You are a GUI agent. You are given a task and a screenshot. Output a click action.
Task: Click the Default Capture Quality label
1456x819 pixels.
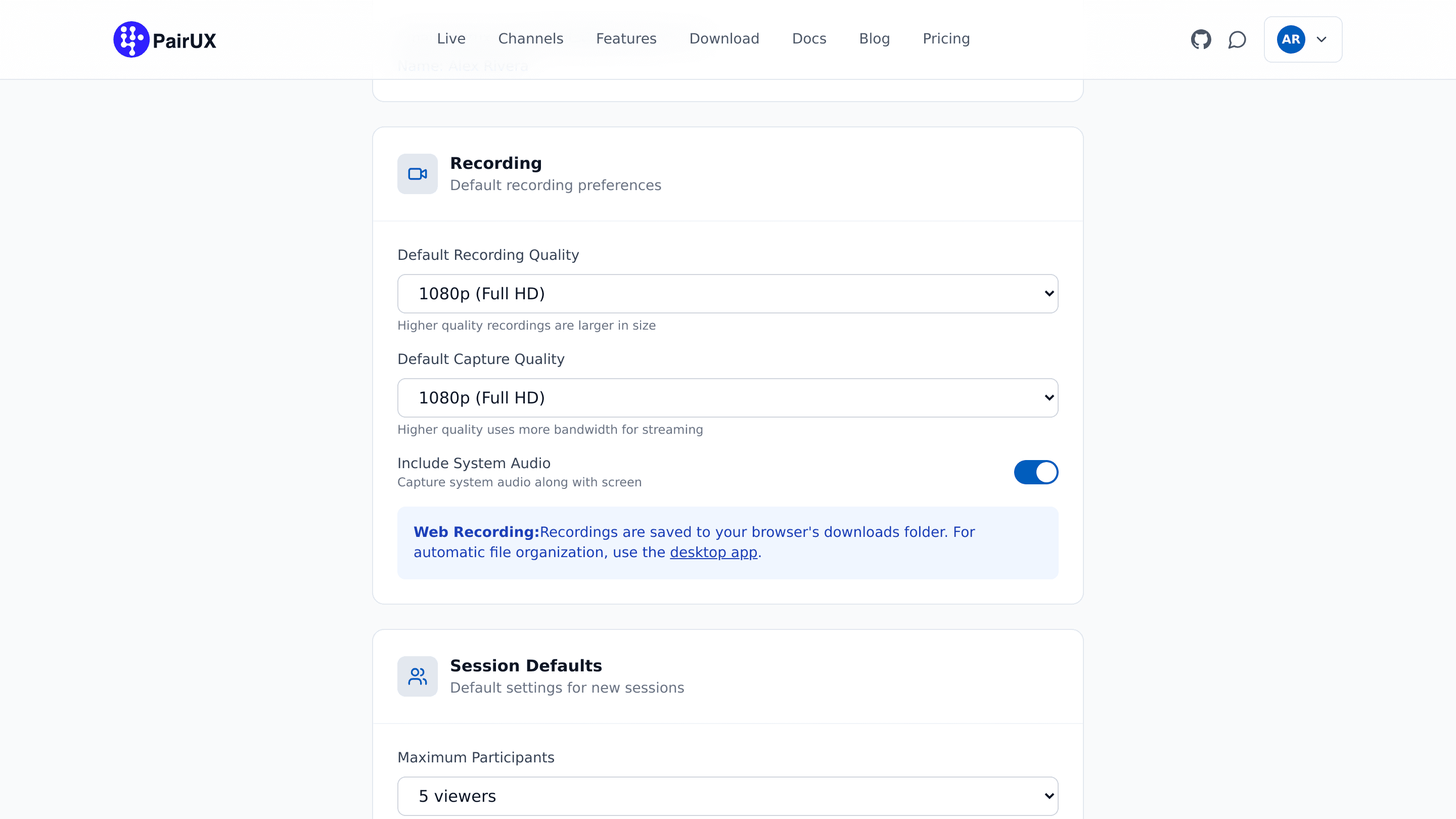tap(481, 359)
